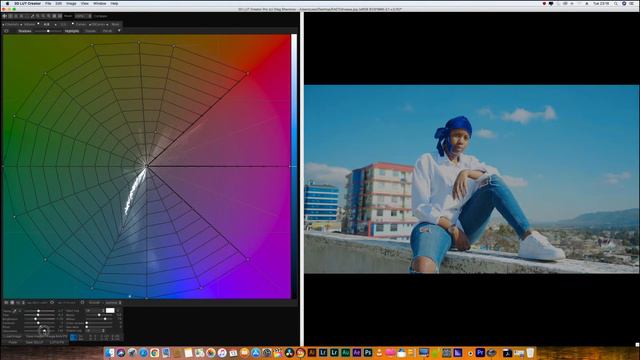Click the white color swatch
640x360 pixels.
[110, 311]
